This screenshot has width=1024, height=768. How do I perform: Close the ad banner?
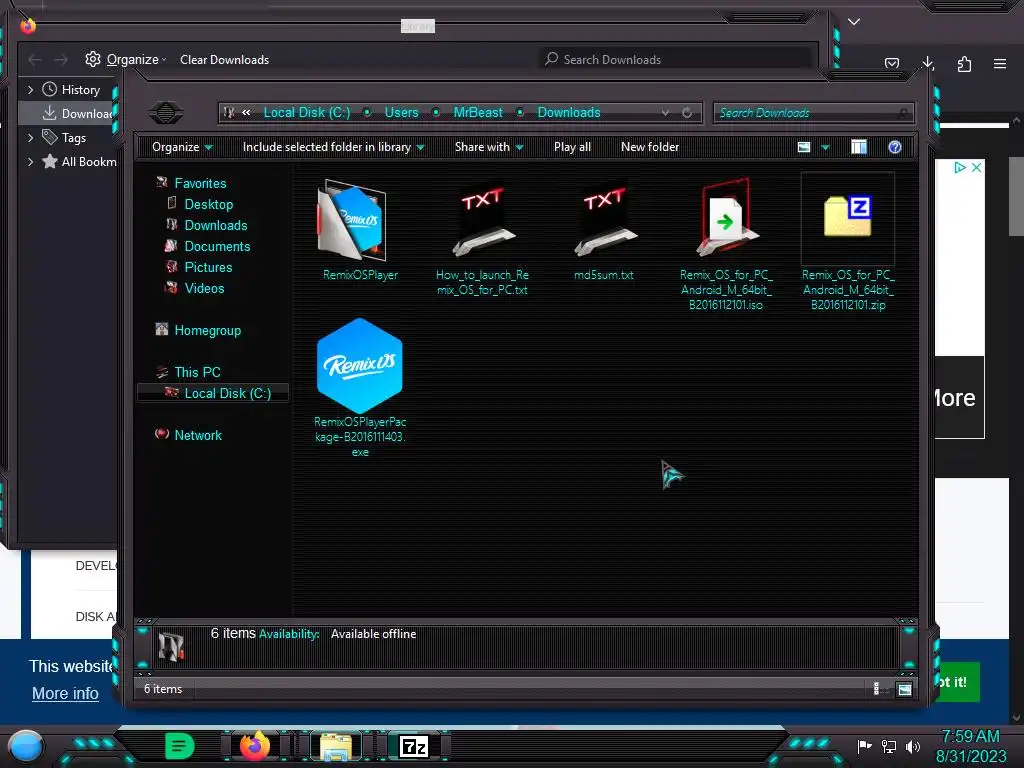point(976,167)
